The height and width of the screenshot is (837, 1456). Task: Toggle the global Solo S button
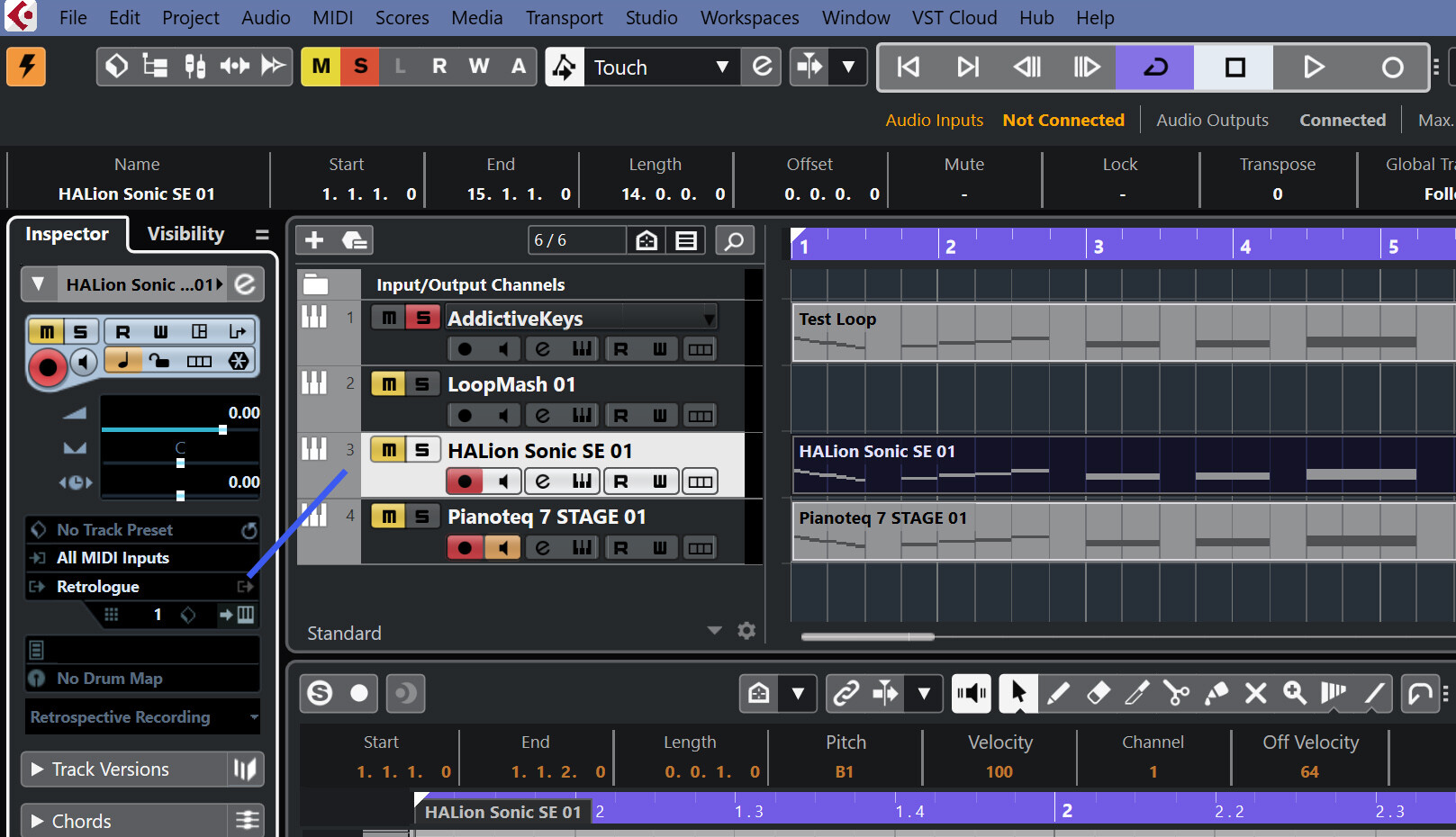pos(361,67)
